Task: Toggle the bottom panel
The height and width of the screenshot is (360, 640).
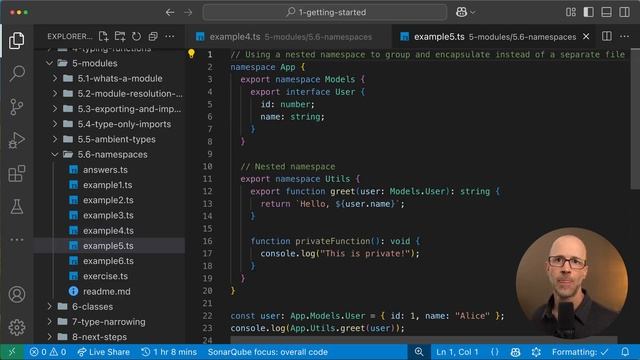Action: coord(607,12)
